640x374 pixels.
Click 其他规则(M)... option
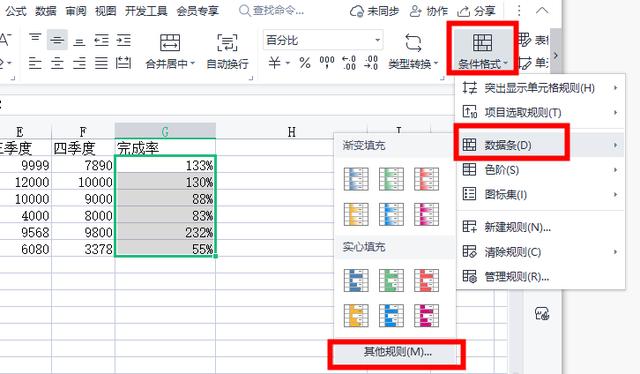(397, 352)
